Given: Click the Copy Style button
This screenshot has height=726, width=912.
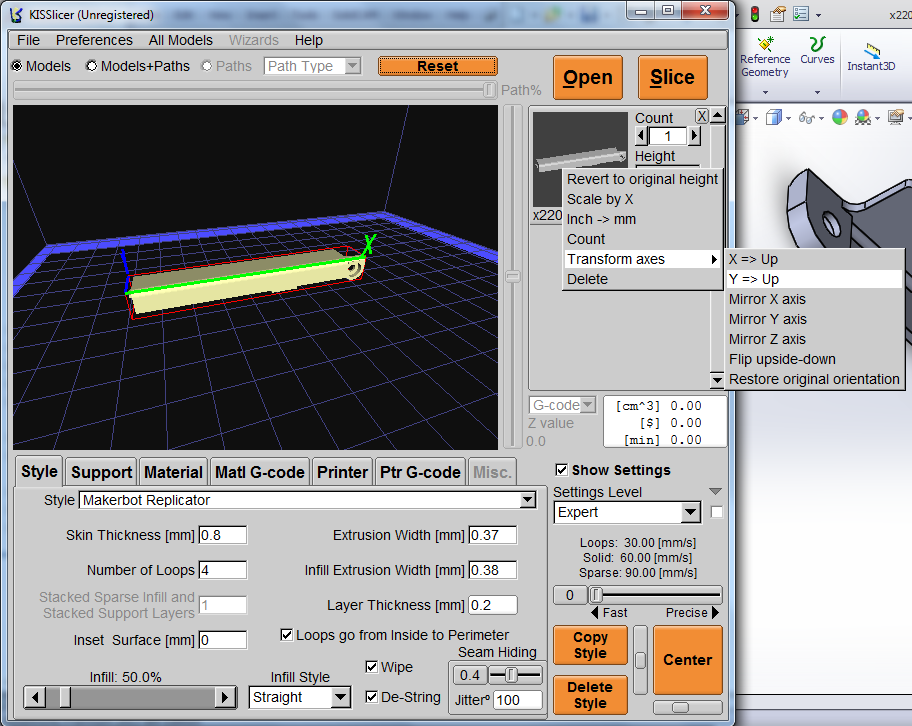Looking at the screenshot, I should click(x=590, y=645).
